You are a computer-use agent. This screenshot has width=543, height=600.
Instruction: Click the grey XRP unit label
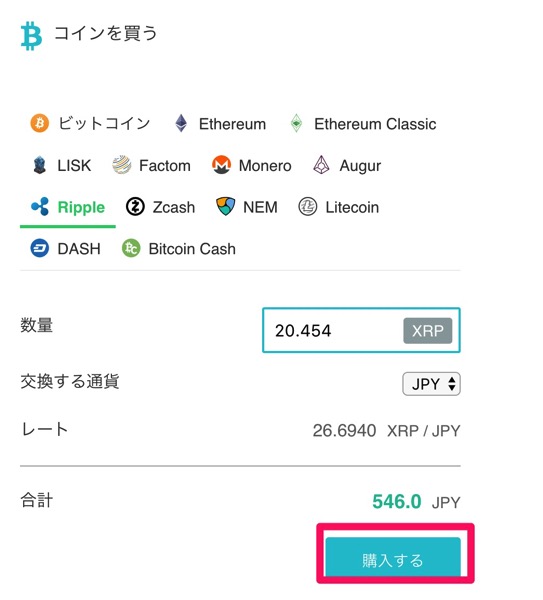click(x=428, y=331)
